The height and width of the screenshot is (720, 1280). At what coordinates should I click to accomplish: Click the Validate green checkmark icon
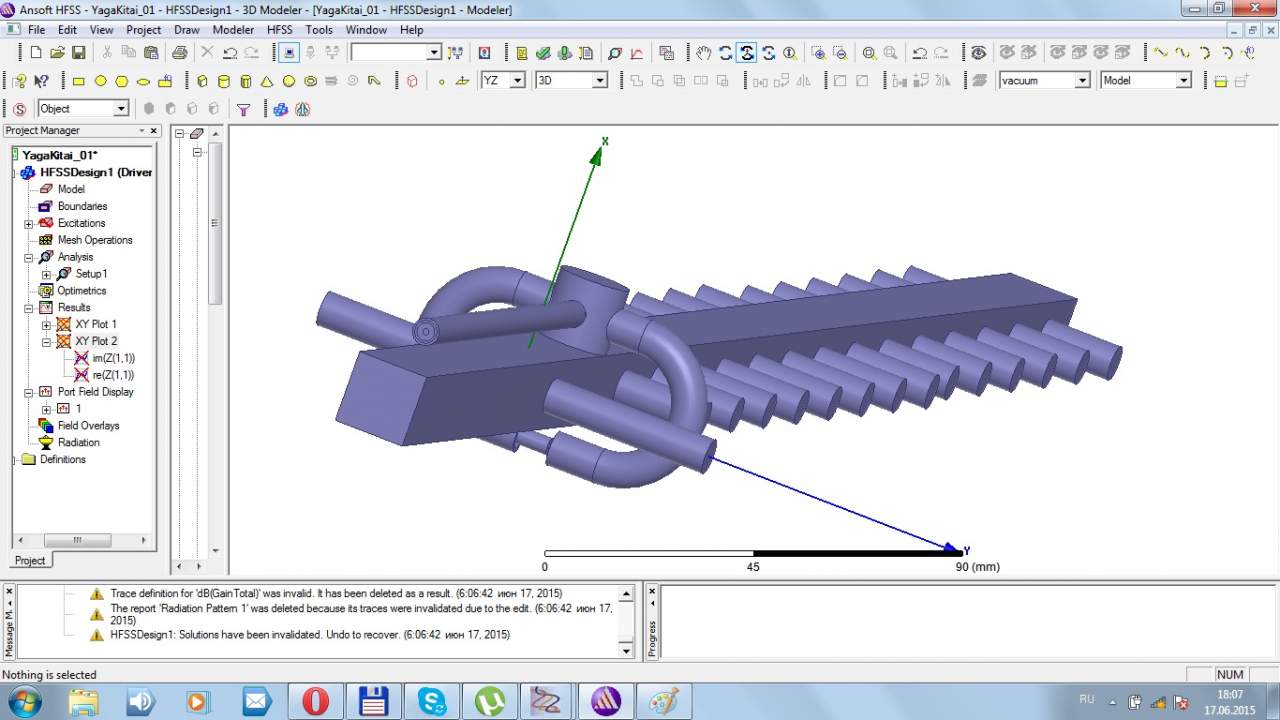(543, 53)
